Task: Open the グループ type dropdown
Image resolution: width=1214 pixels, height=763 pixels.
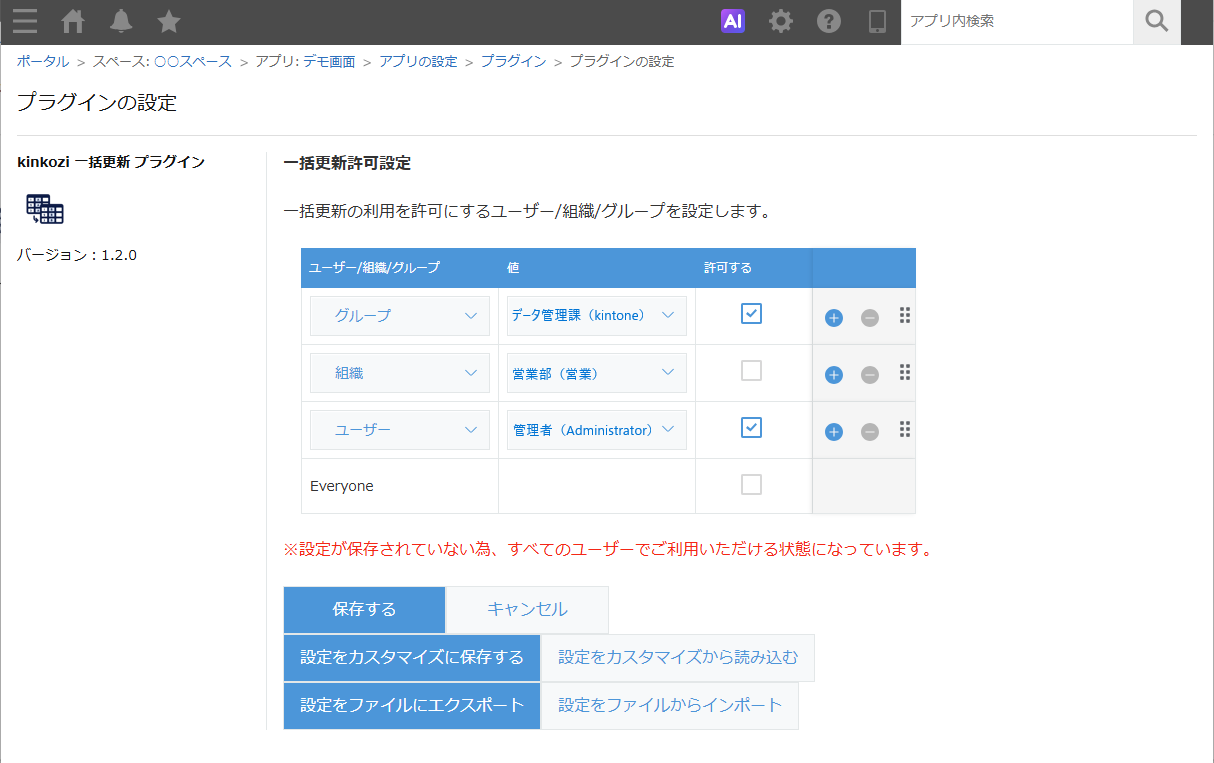Action: coord(399,314)
